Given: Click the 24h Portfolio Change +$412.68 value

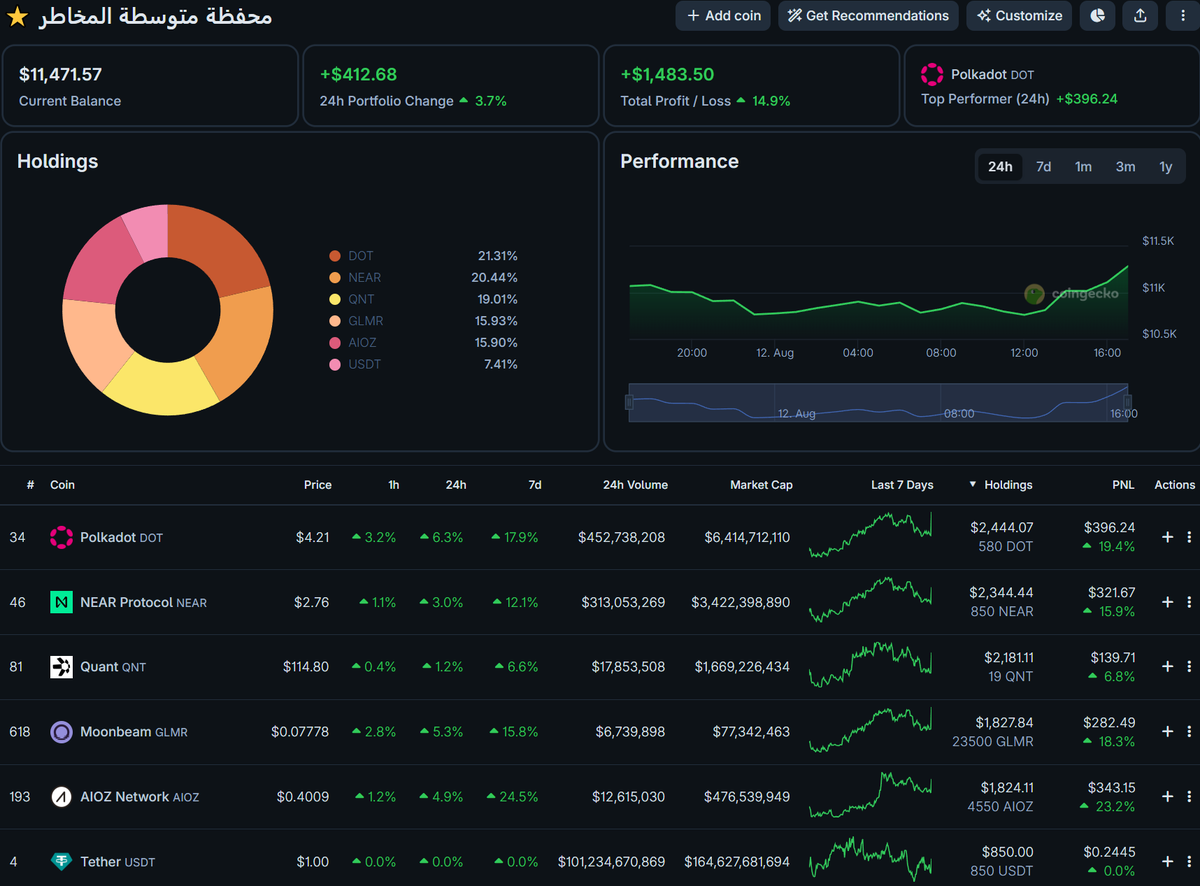Looking at the screenshot, I should pyautogui.click(x=358, y=74).
